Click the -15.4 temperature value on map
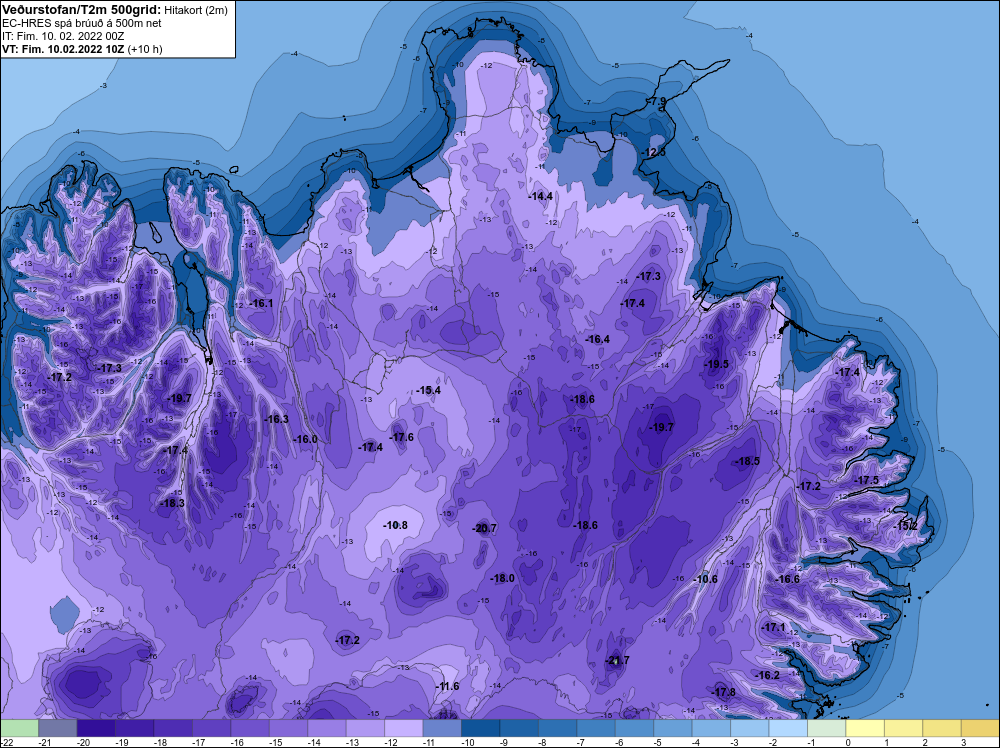The height and width of the screenshot is (748, 1000). (428, 390)
